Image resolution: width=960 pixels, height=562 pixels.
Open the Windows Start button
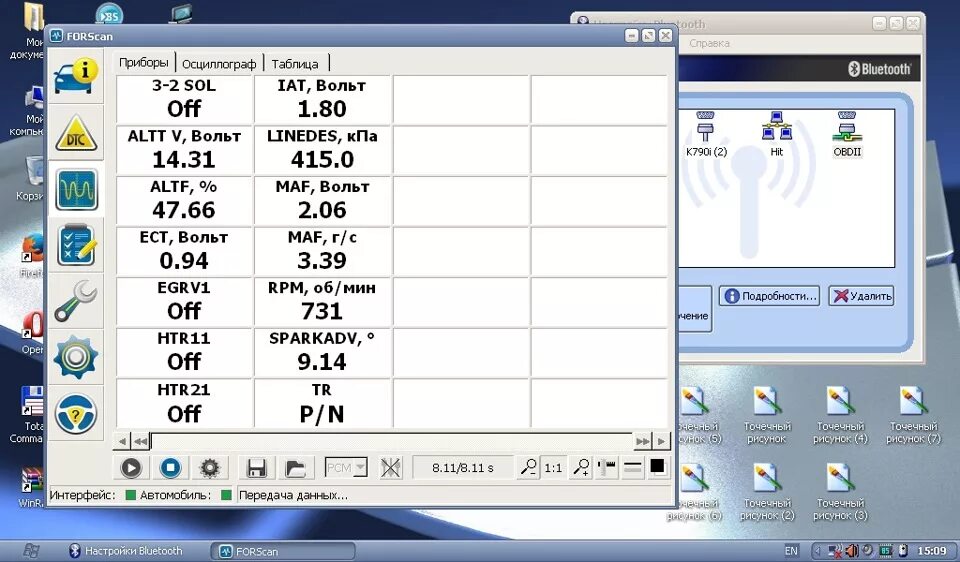click(x=31, y=550)
